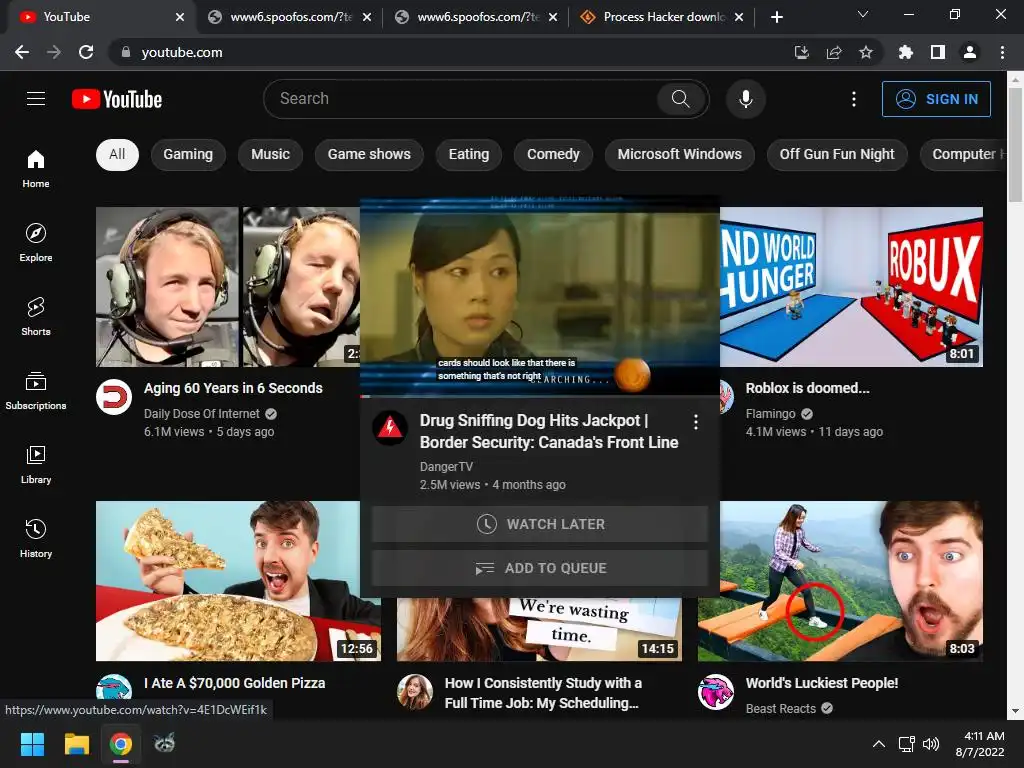This screenshot has height=768, width=1024.
Task: Click the SIGN IN button
Action: (x=936, y=99)
